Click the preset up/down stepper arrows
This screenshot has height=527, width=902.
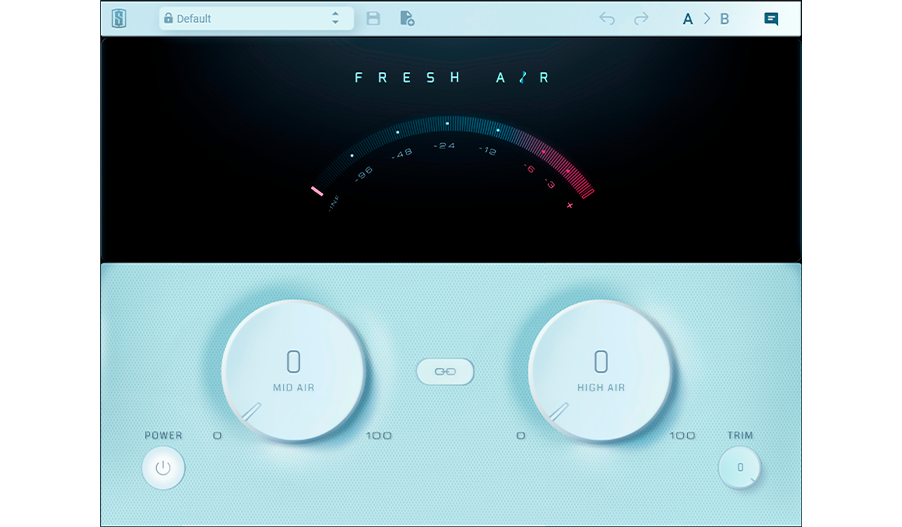pos(335,19)
